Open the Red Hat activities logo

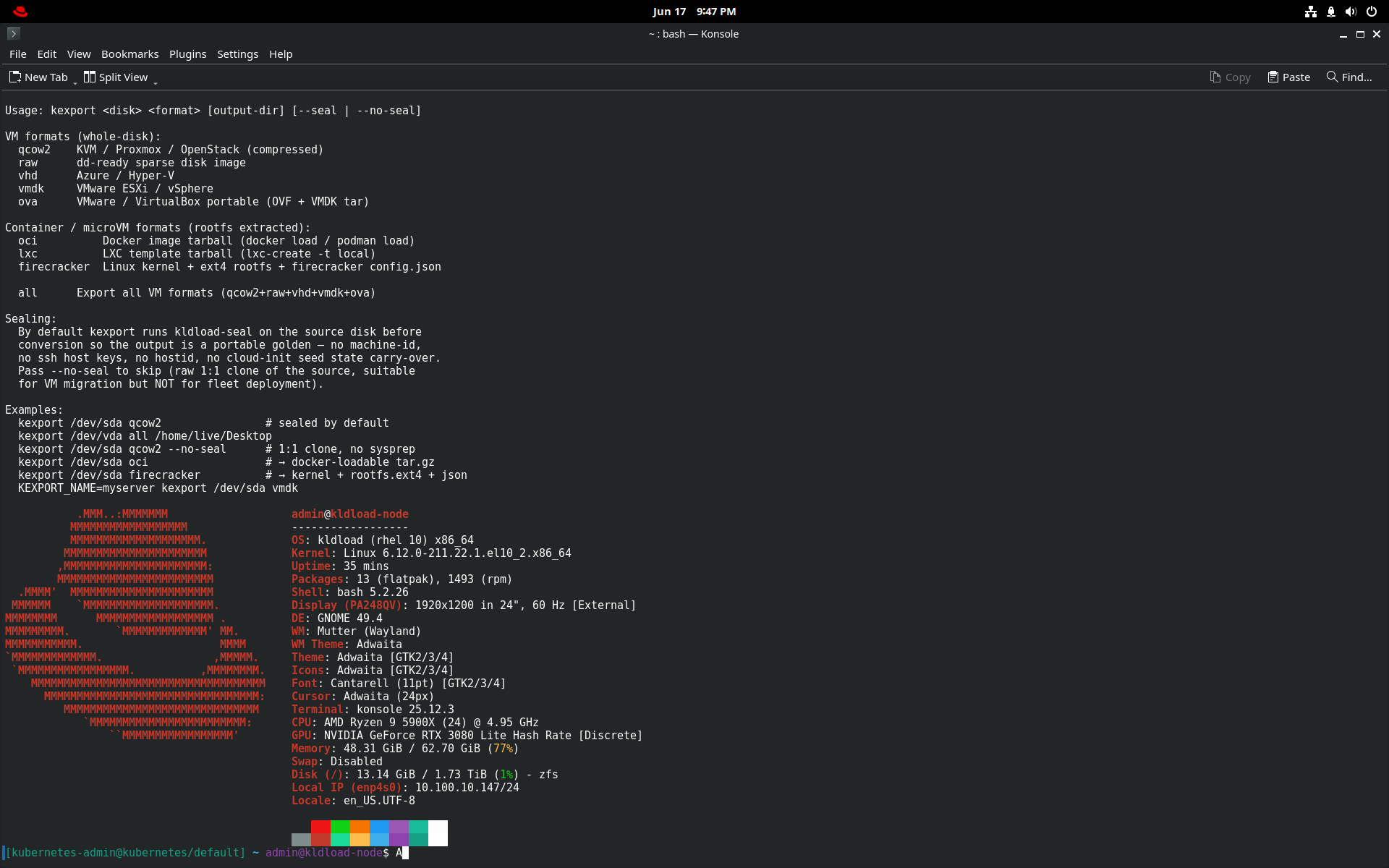(x=20, y=12)
